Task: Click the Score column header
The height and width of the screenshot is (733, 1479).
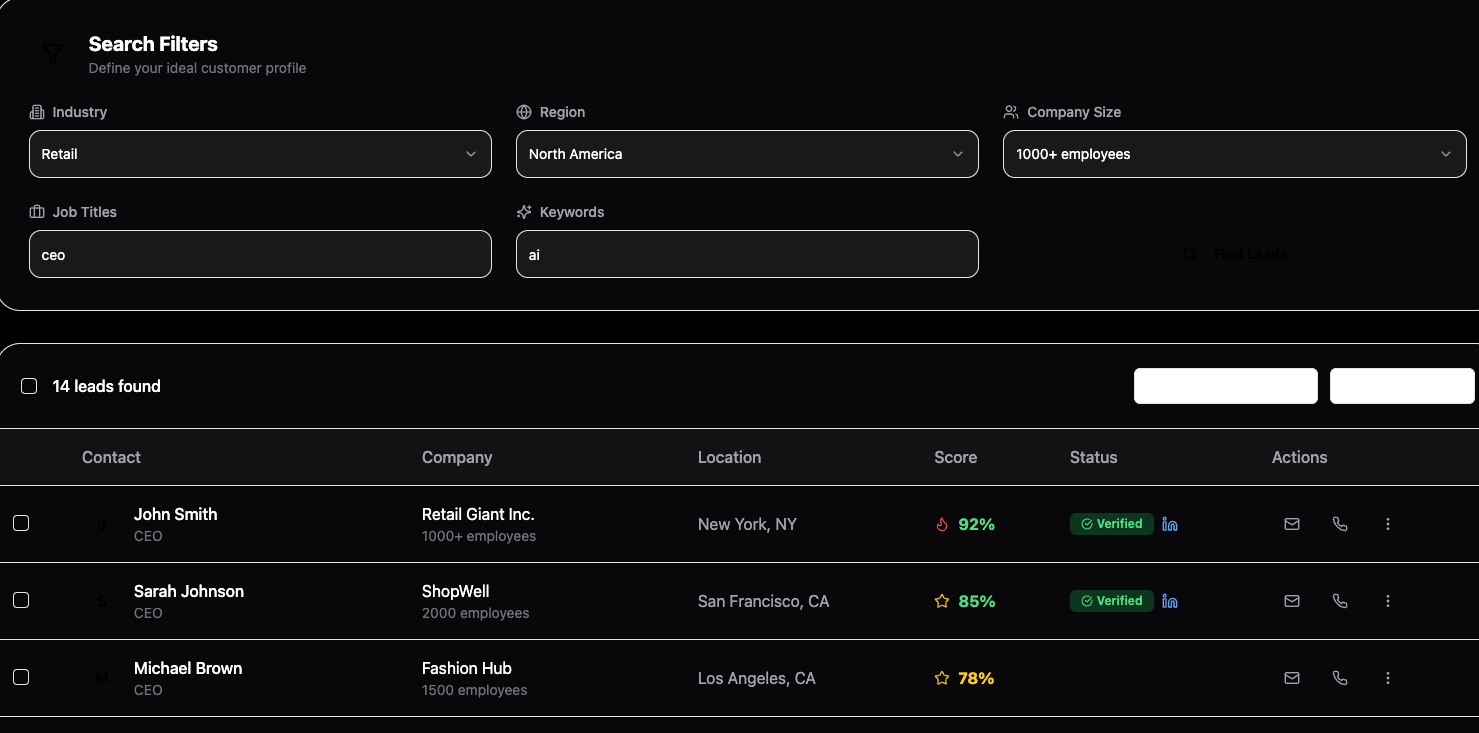Action: click(955, 457)
